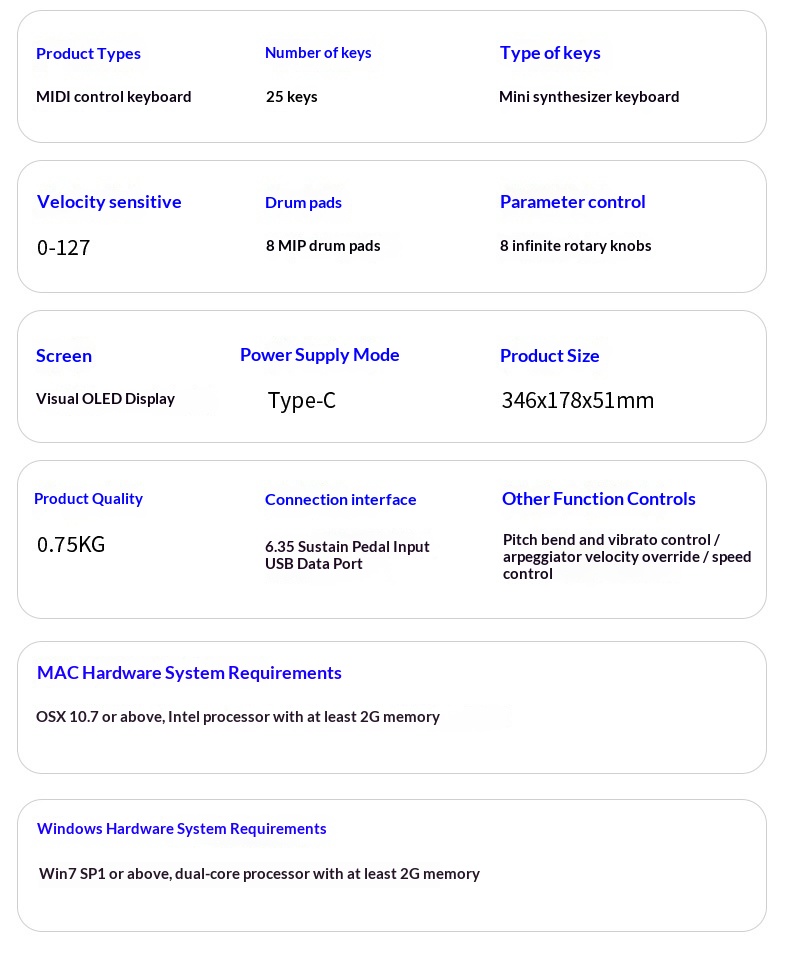Select the Type-C value
Screen dimensions: 790x973
[302, 400]
